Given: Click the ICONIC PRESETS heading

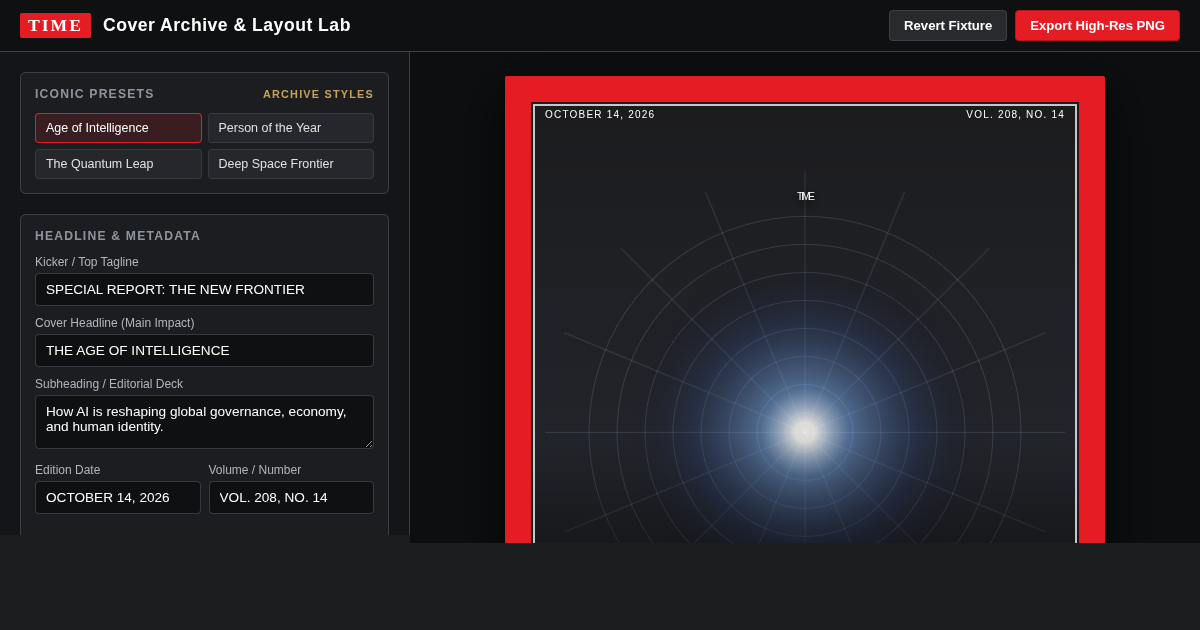Looking at the screenshot, I should [95, 94].
